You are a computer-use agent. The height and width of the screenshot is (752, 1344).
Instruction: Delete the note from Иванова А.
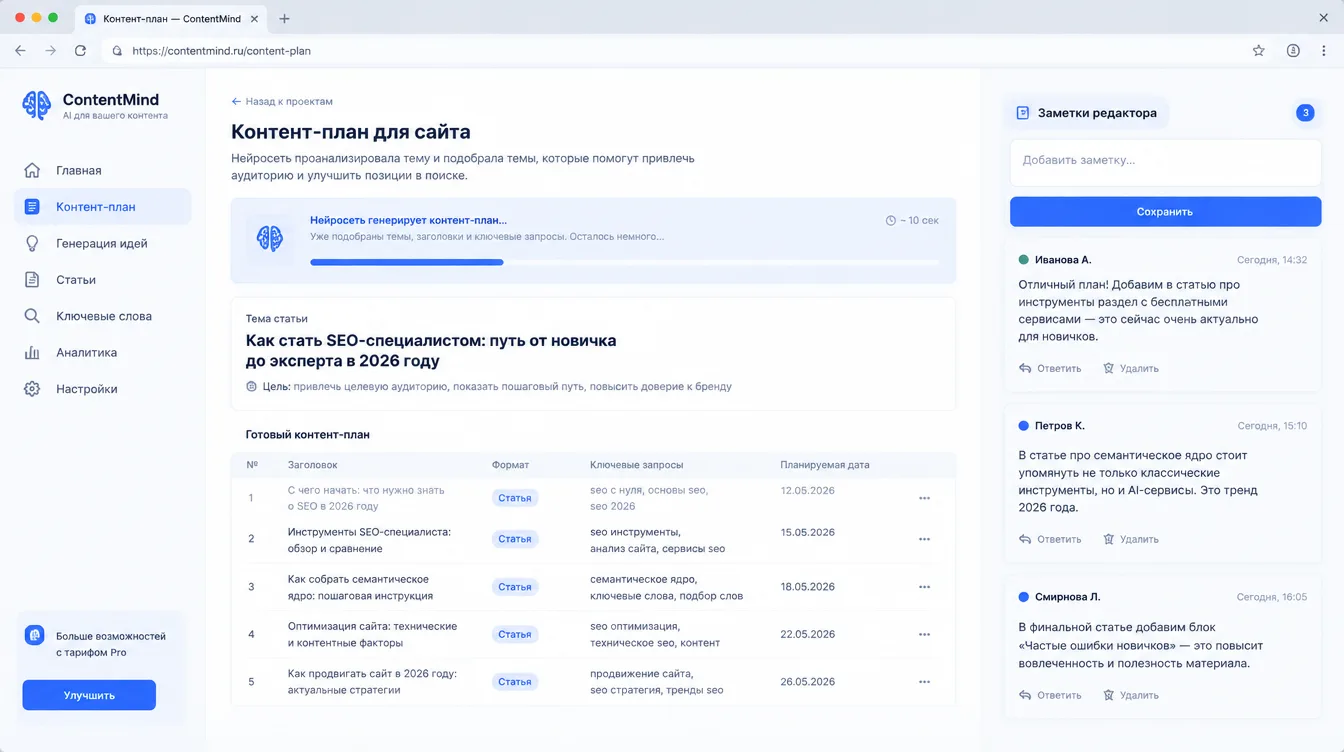pos(1130,368)
